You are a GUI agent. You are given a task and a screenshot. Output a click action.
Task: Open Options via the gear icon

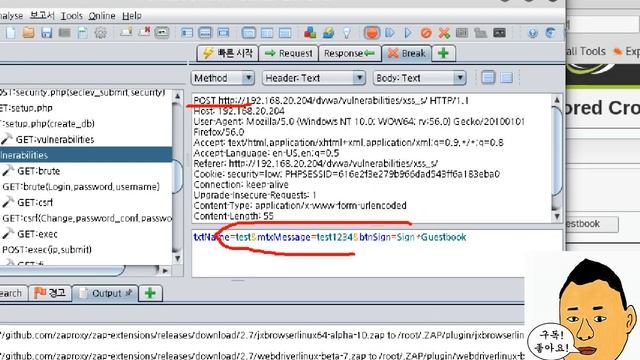coord(100,33)
